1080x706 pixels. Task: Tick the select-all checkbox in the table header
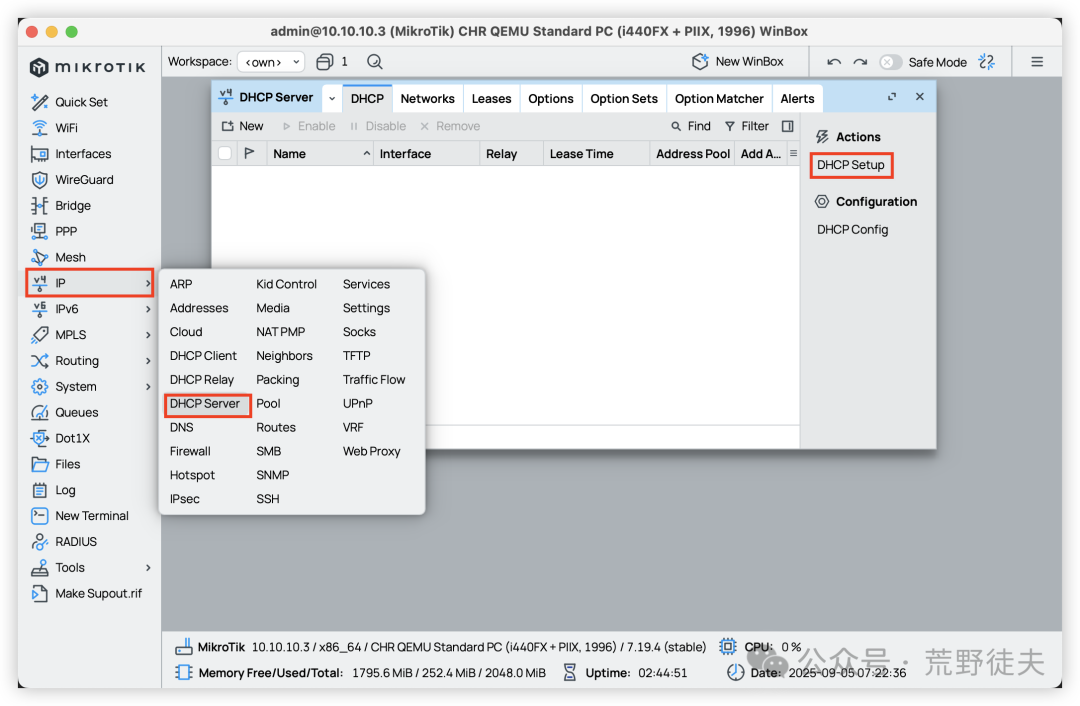[225, 153]
